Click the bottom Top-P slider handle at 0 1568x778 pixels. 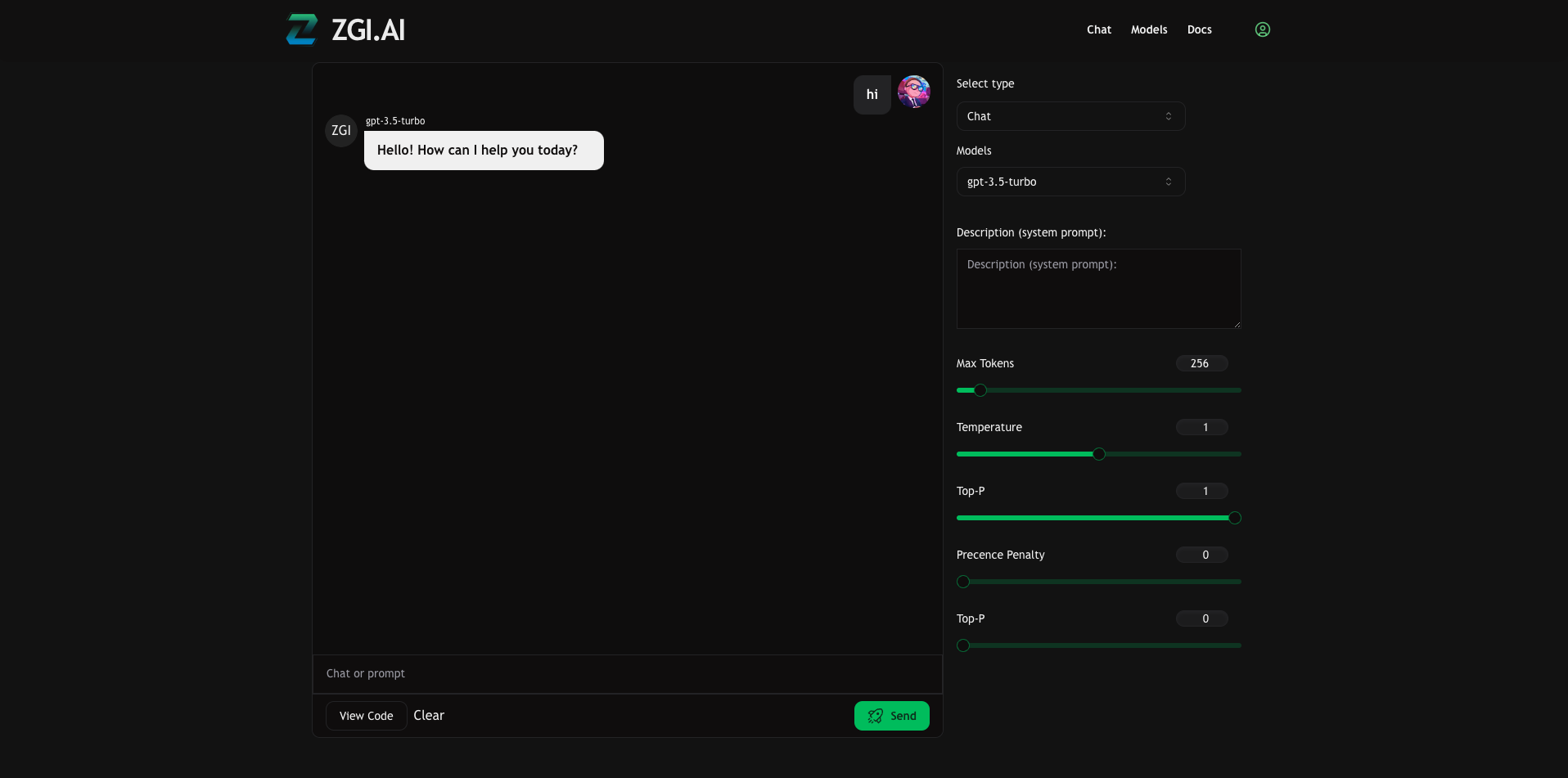click(x=963, y=645)
